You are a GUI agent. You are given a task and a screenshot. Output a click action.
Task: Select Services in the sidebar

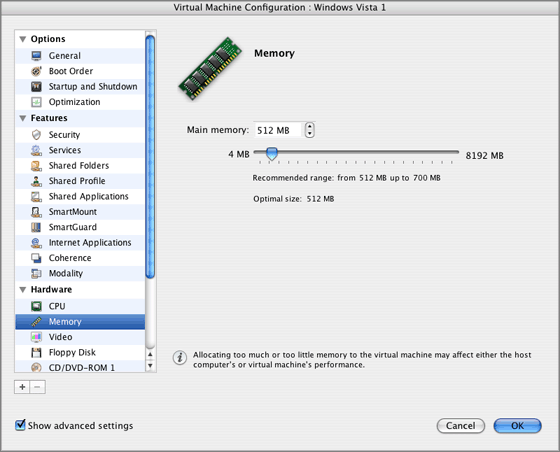[x=80, y=150]
